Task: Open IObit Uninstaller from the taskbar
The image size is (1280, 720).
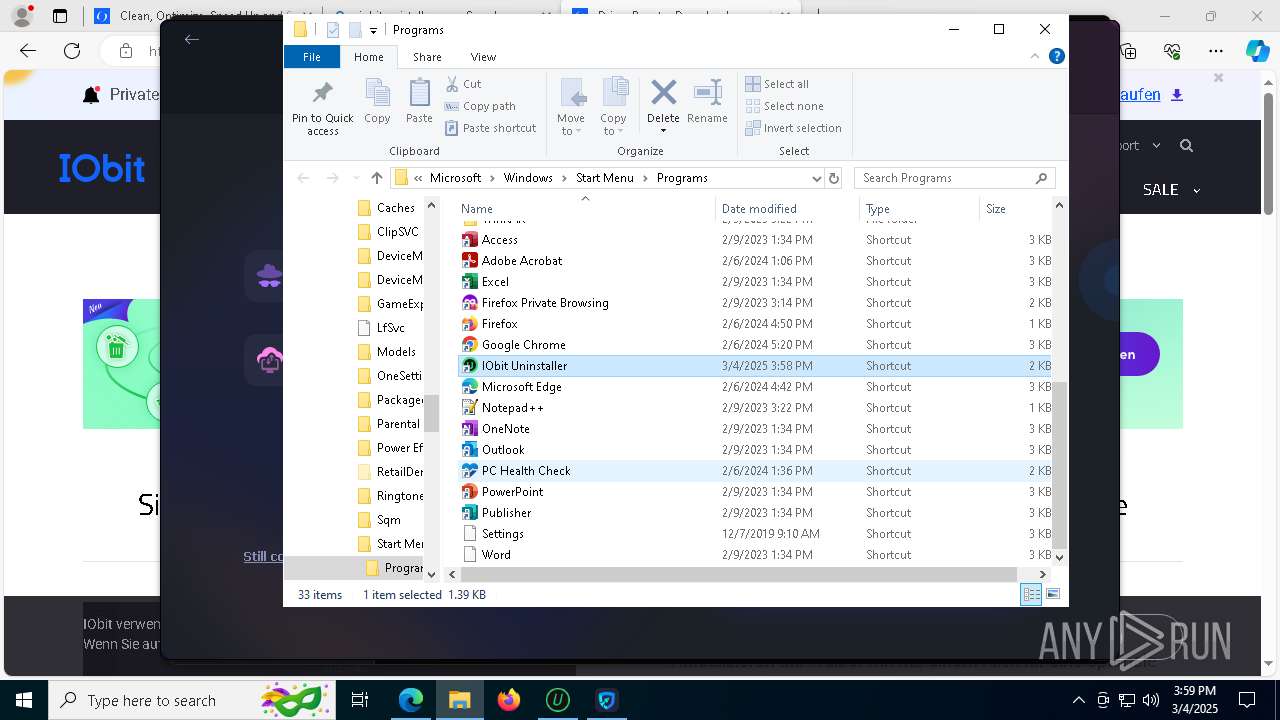Action: tap(557, 700)
